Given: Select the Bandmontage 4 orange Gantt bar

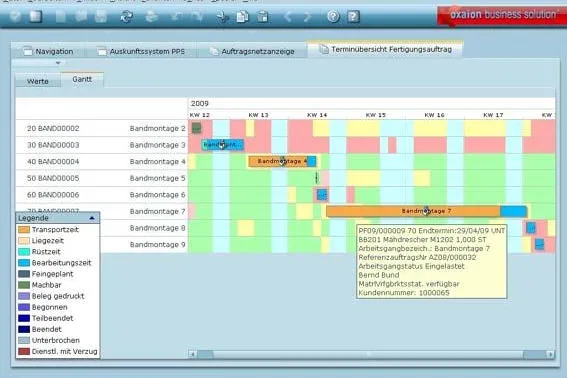Looking at the screenshot, I should coord(278,161).
